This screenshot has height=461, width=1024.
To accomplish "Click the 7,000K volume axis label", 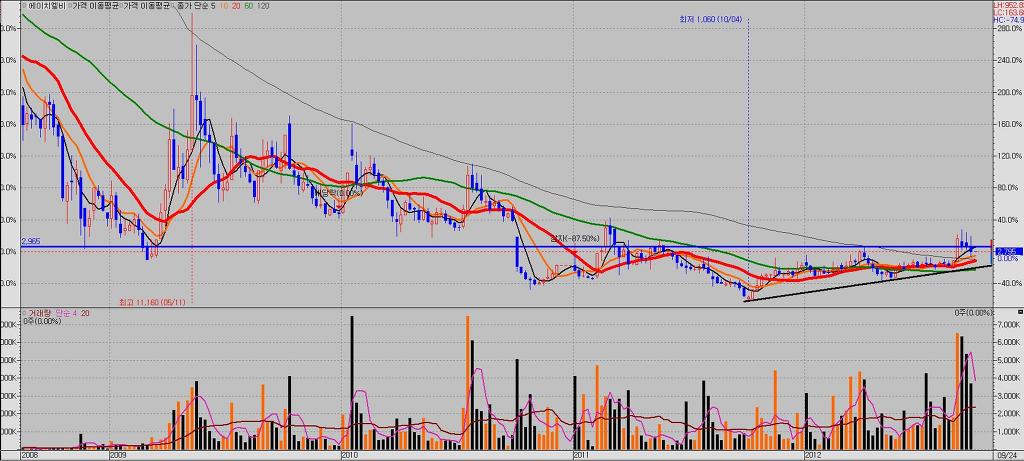I will tap(1010, 325).
